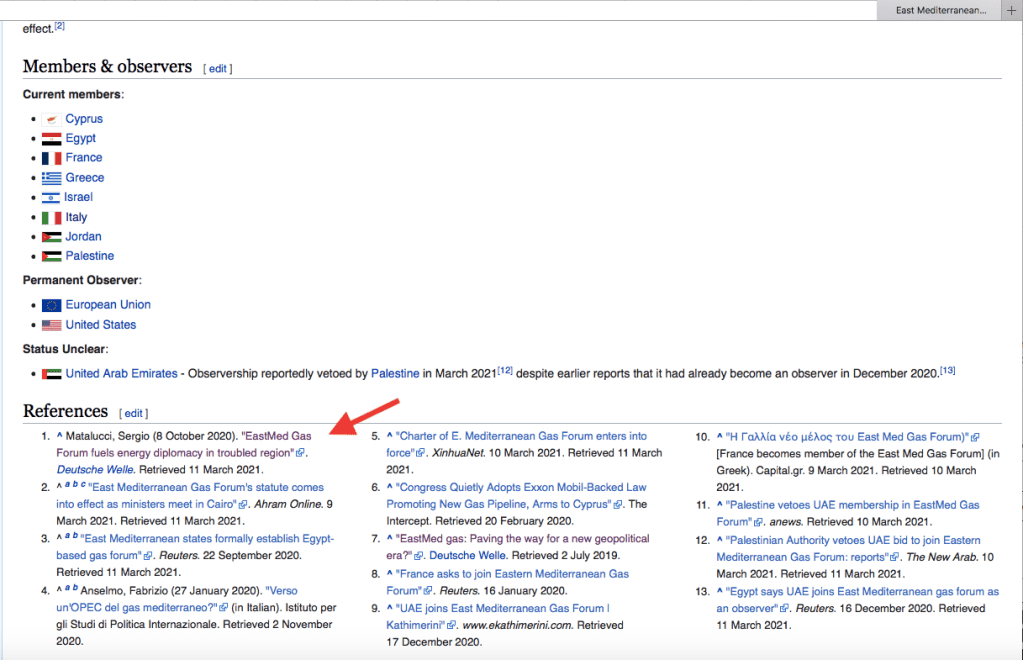
Task: Open the Palestine member link
Action: pyautogui.click(x=90, y=256)
